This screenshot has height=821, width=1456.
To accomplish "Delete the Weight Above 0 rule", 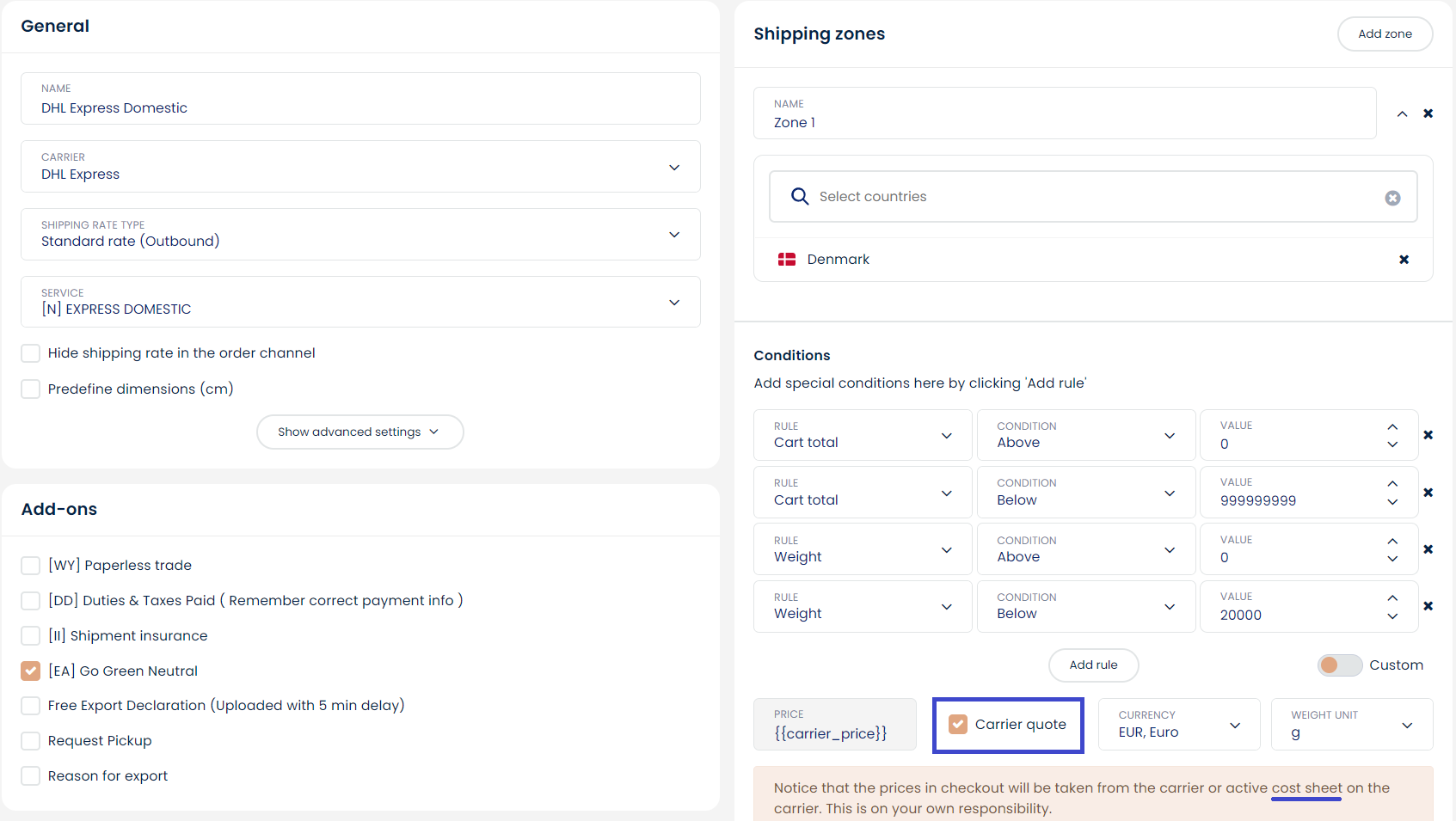I will pyautogui.click(x=1428, y=549).
